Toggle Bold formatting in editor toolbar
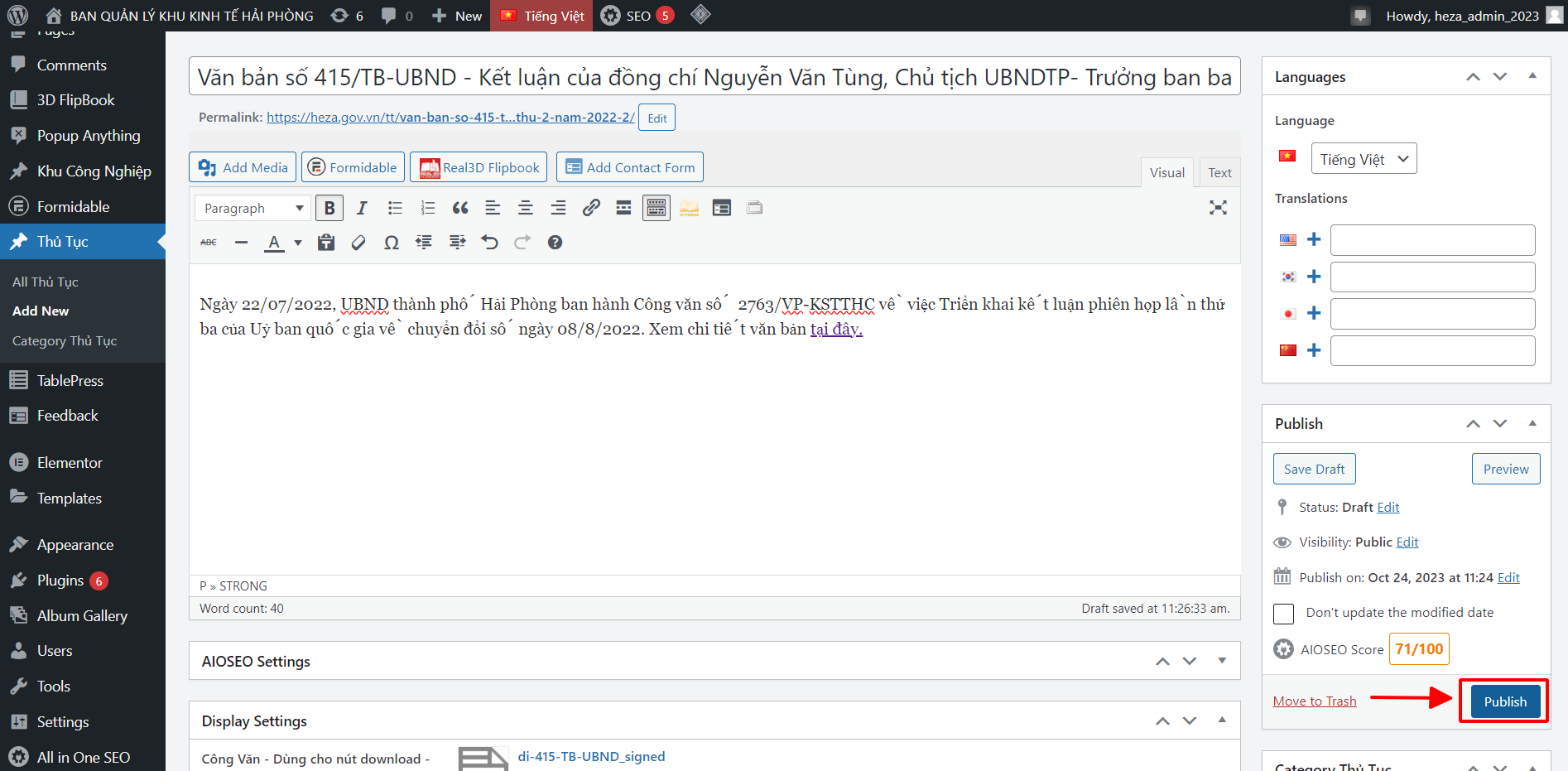Image resolution: width=1568 pixels, height=771 pixels. 329,208
